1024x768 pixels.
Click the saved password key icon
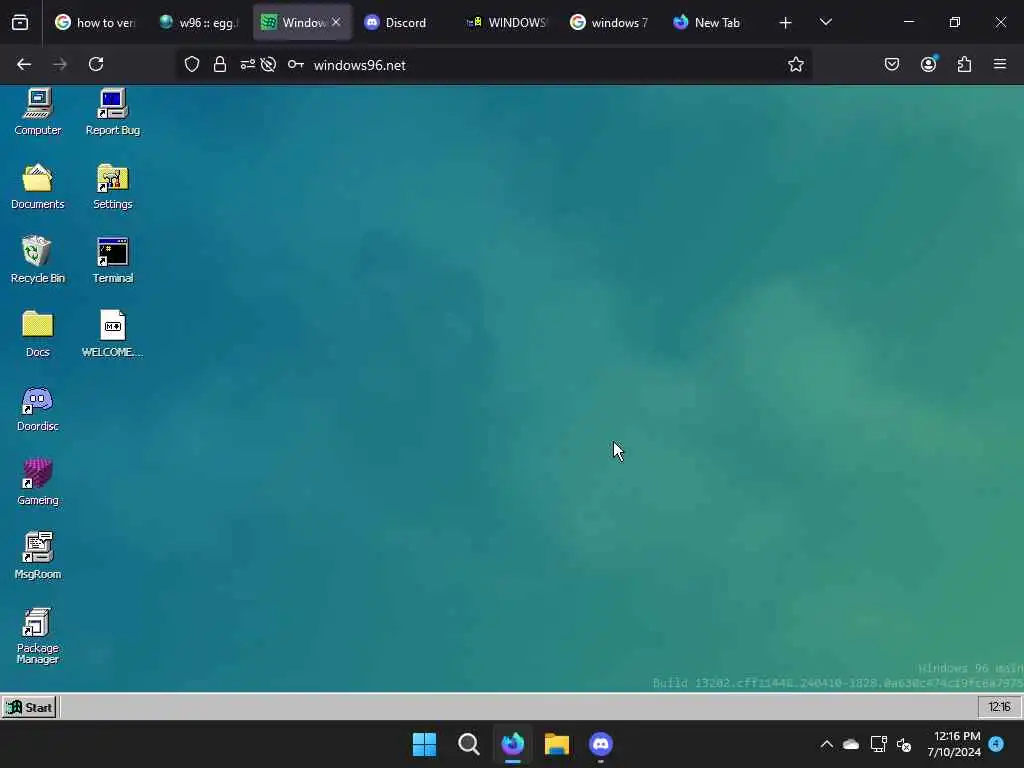coord(295,64)
